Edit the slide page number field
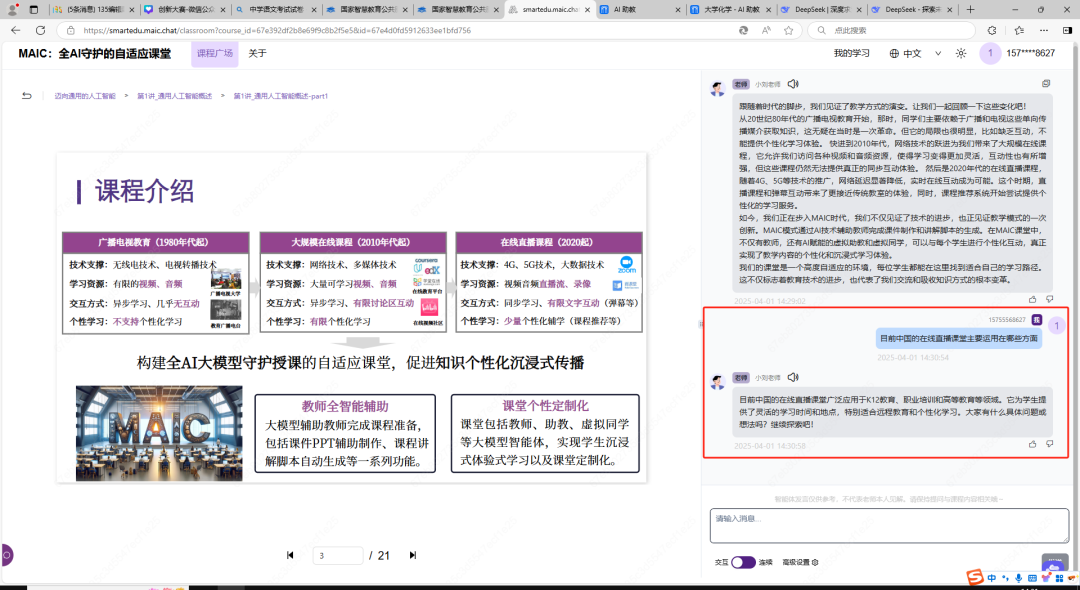Image resolution: width=1080 pixels, height=590 pixels. click(339, 555)
